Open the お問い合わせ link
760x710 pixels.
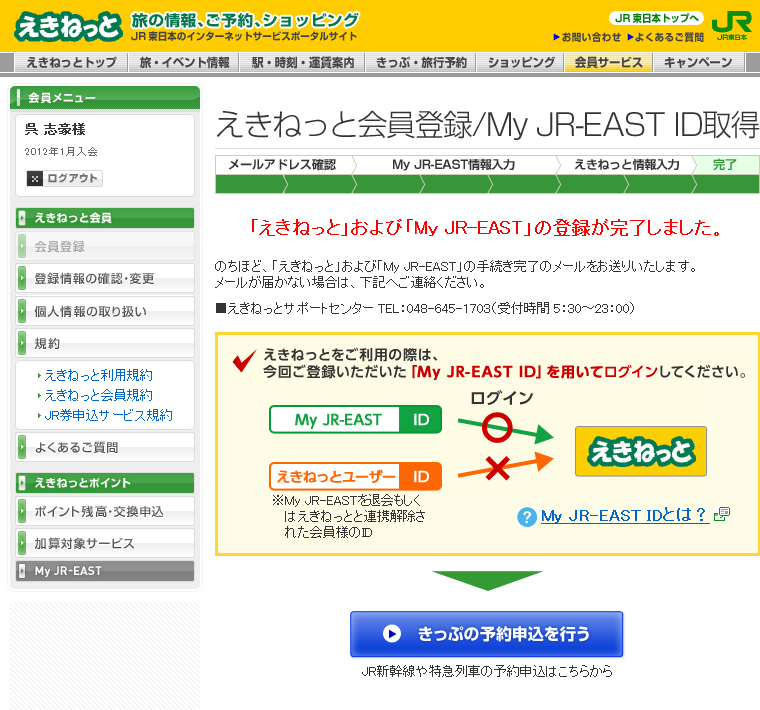pos(587,37)
